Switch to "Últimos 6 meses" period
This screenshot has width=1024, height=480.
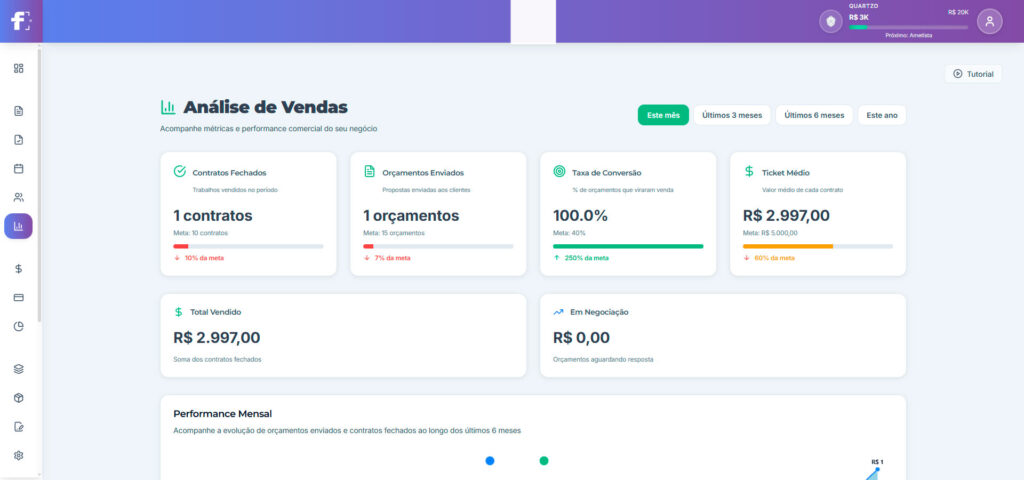click(x=814, y=115)
